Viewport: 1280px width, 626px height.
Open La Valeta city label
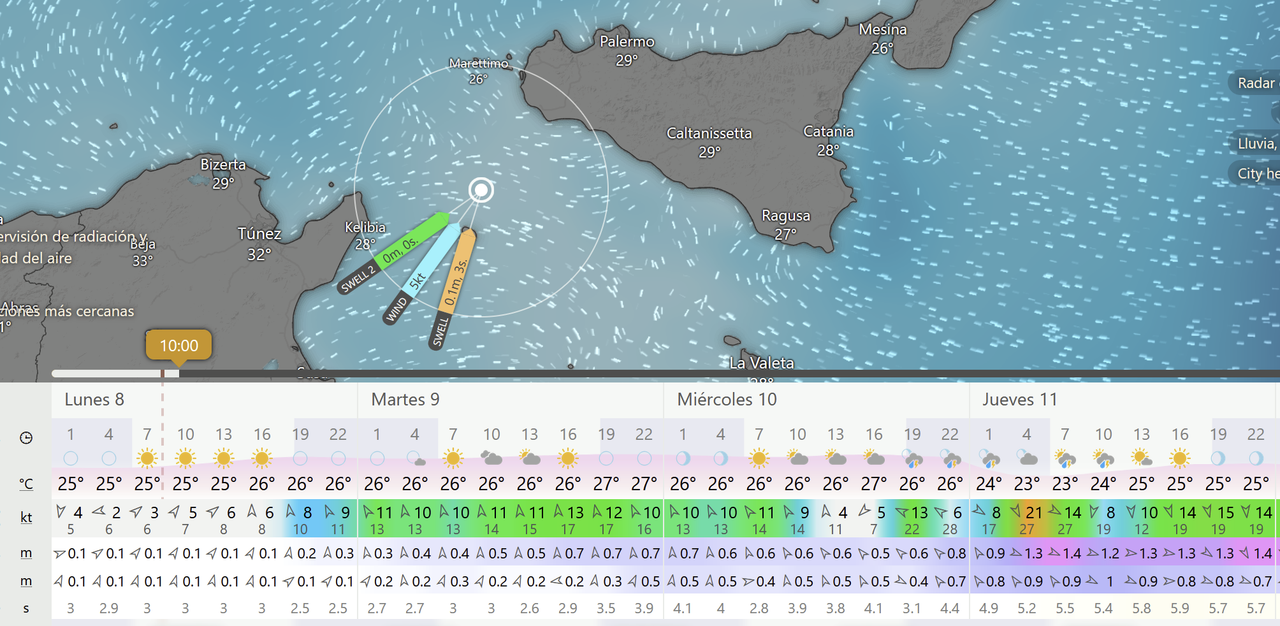762,362
